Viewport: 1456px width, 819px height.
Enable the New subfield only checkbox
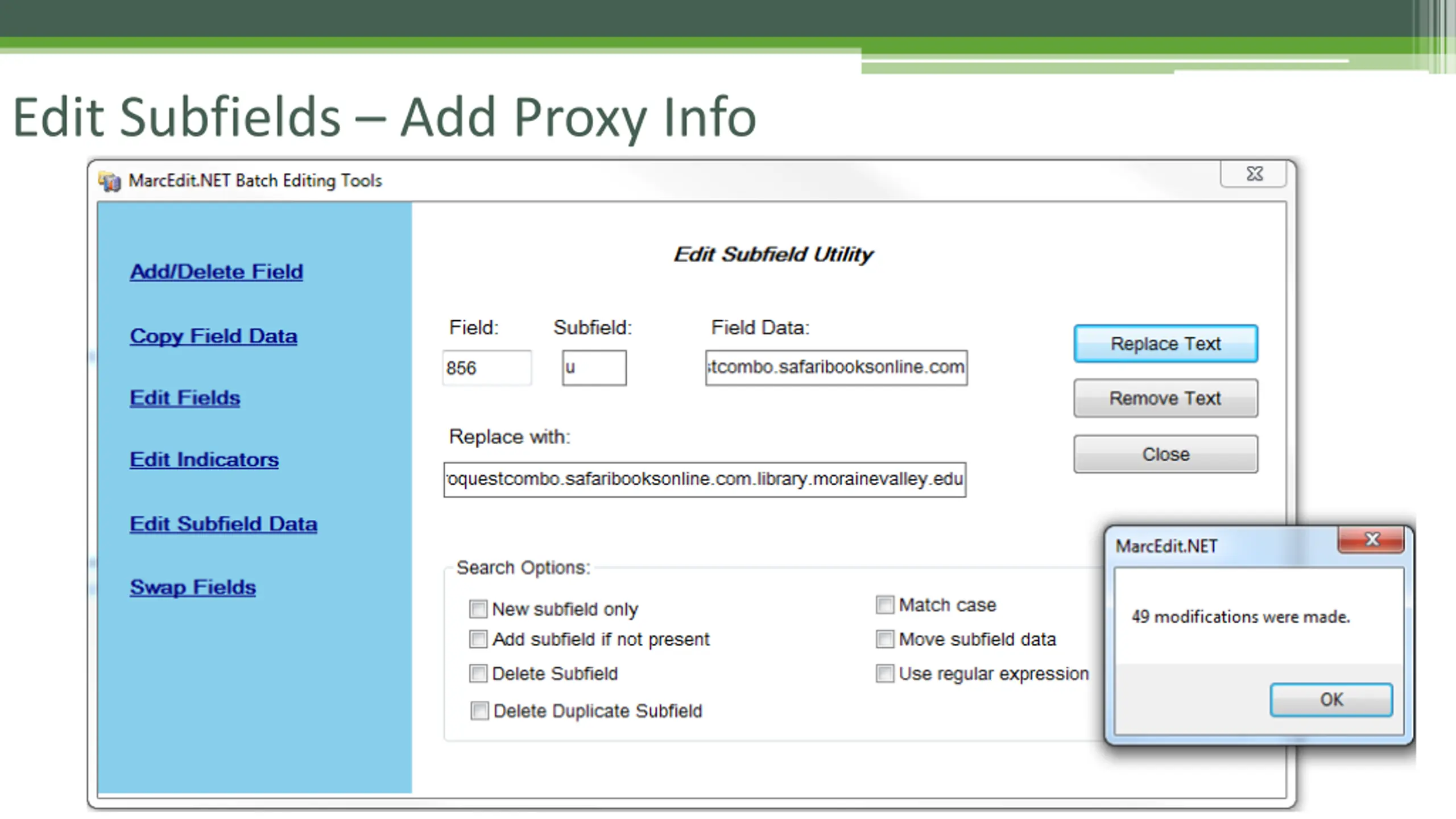pyautogui.click(x=478, y=609)
